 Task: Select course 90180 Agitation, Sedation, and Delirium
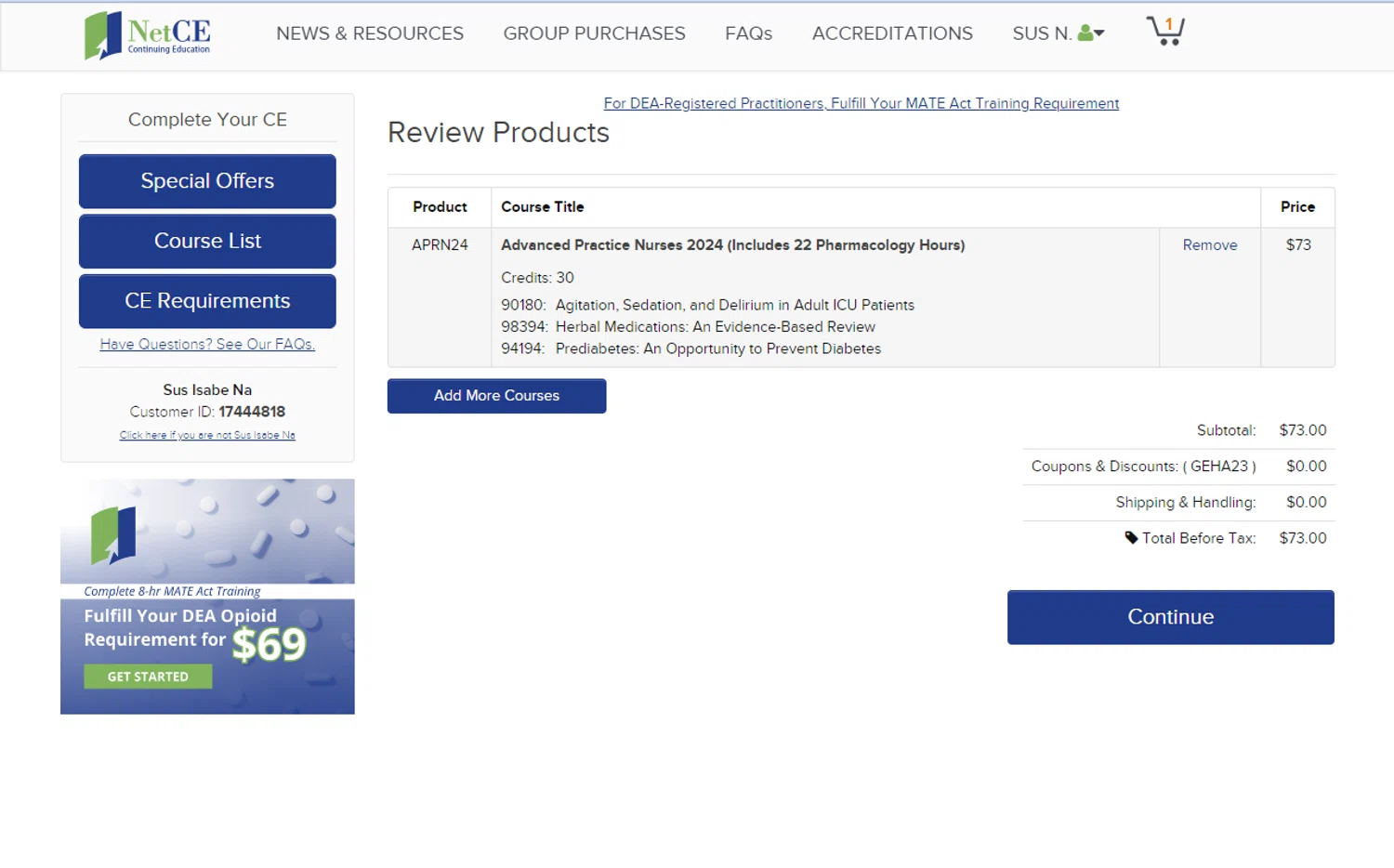pyautogui.click(x=707, y=305)
